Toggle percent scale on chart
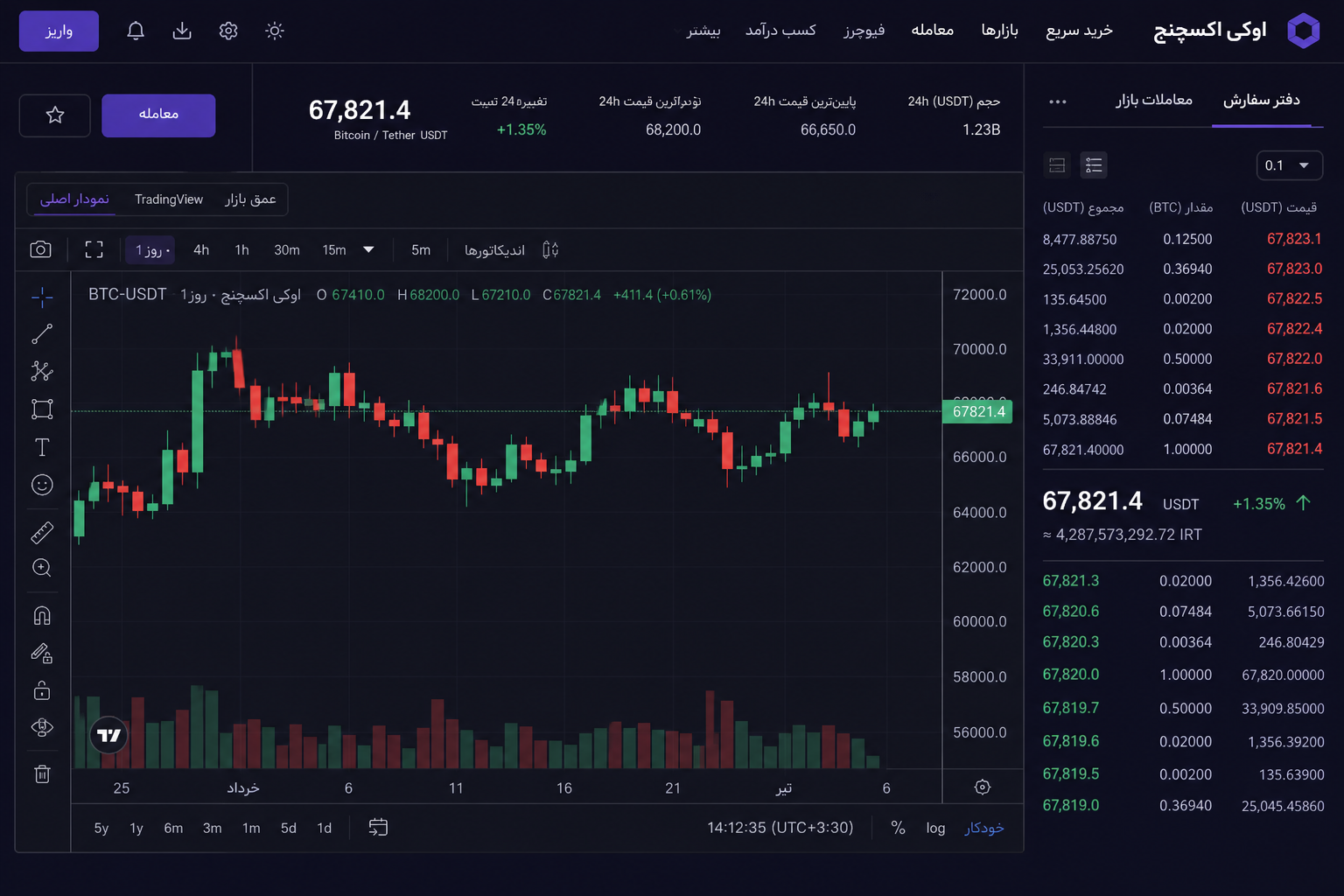This screenshot has width=1344, height=896. point(898,828)
